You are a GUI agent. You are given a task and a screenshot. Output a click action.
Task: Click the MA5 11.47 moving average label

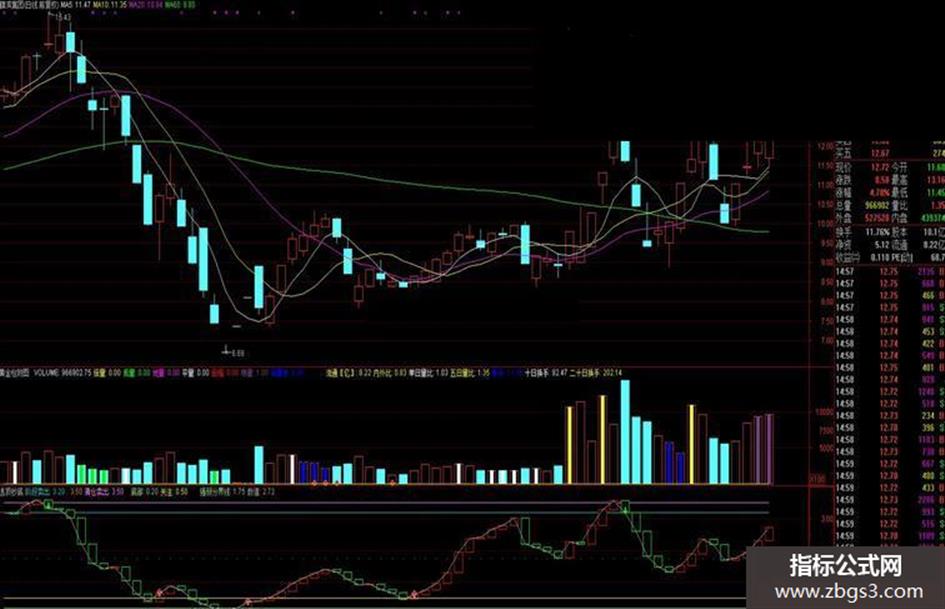point(75,5)
